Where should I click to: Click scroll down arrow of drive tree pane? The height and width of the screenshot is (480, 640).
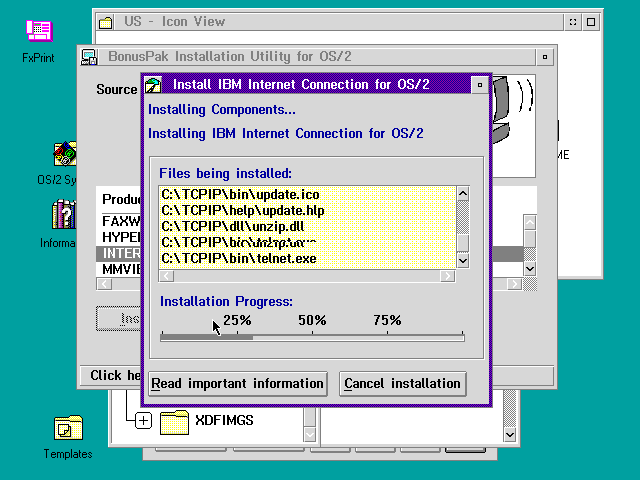(x=310, y=435)
